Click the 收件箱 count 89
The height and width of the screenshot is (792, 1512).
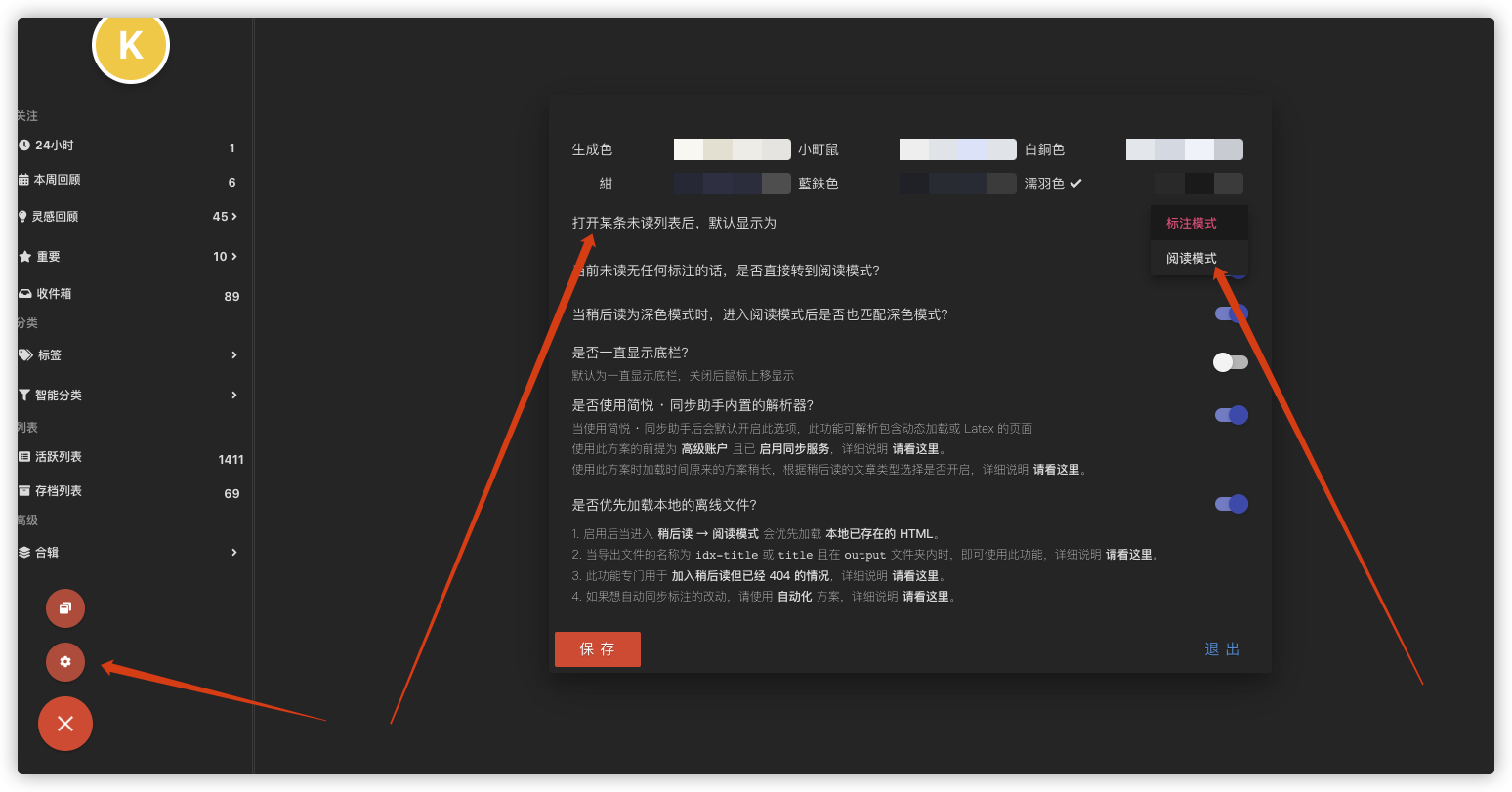231,297
